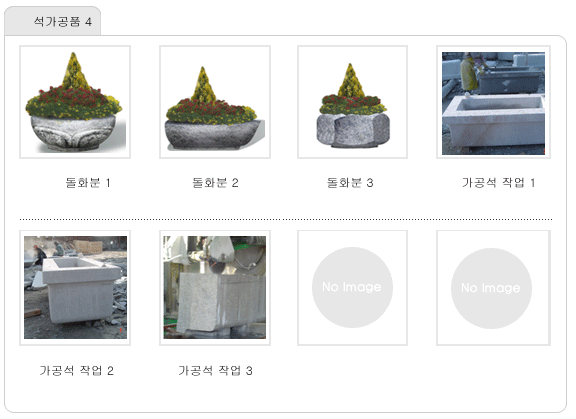Click the yellow cone shrub in 돌화분 1
This screenshot has height=419, width=576.
[x=75, y=72]
